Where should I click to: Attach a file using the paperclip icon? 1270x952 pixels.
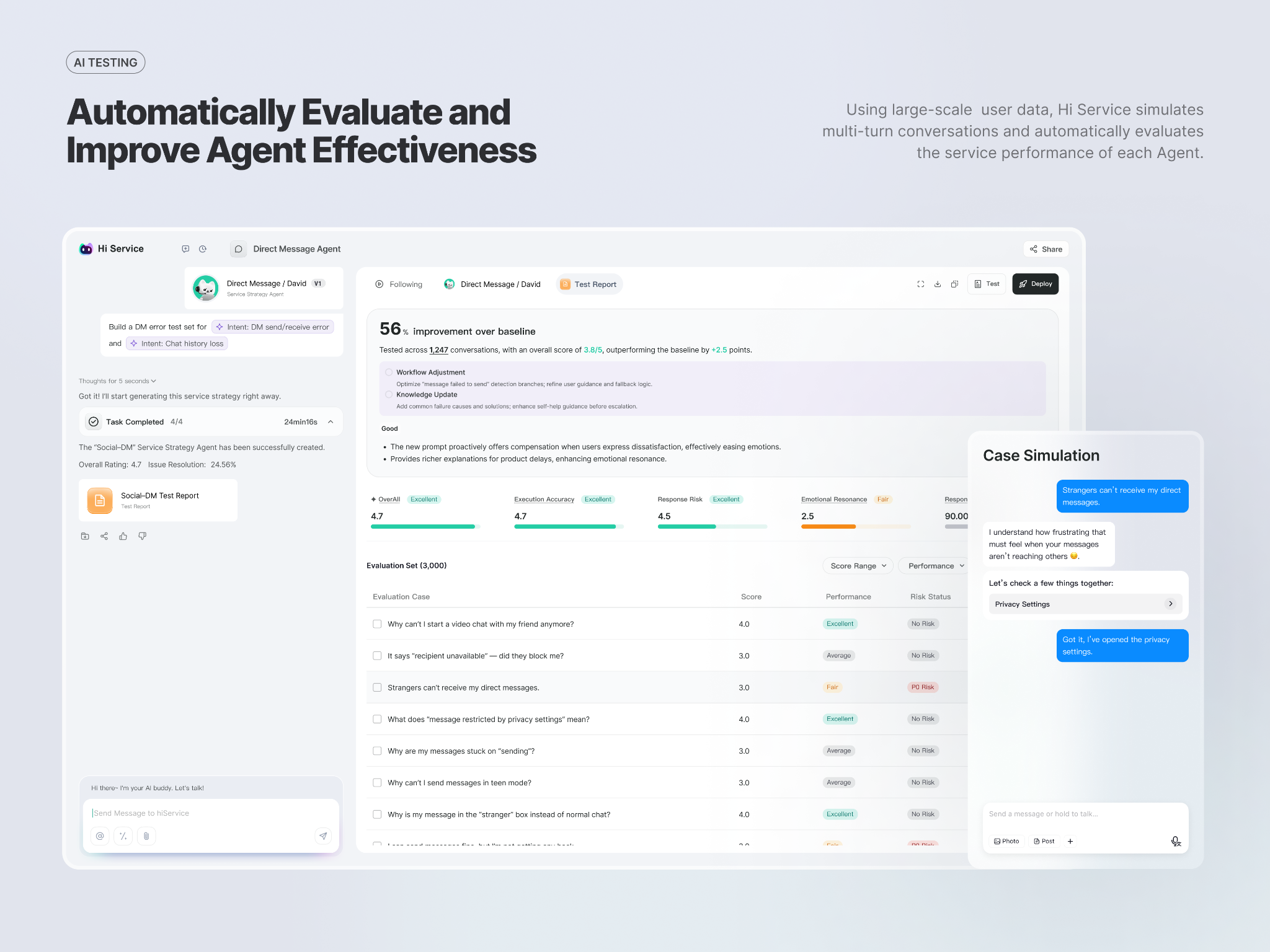(146, 836)
